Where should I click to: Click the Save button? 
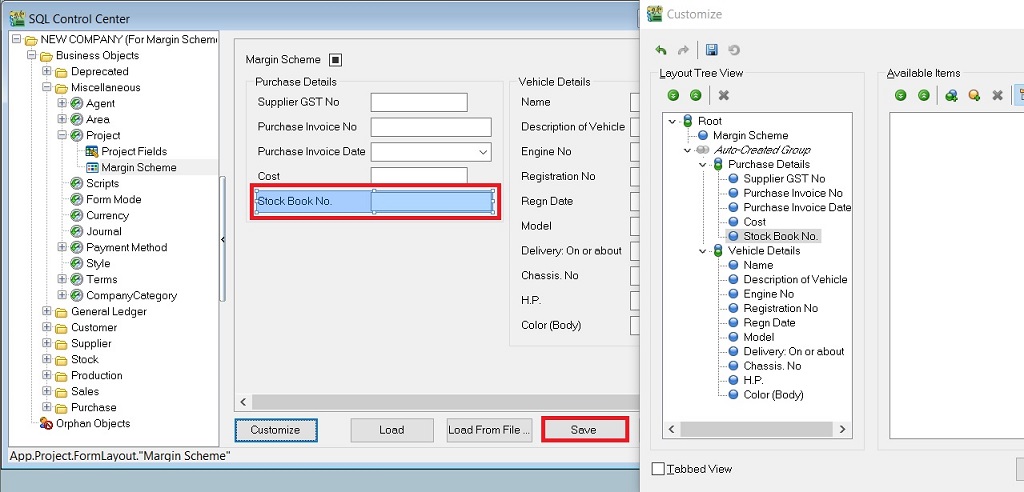[x=584, y=430]
